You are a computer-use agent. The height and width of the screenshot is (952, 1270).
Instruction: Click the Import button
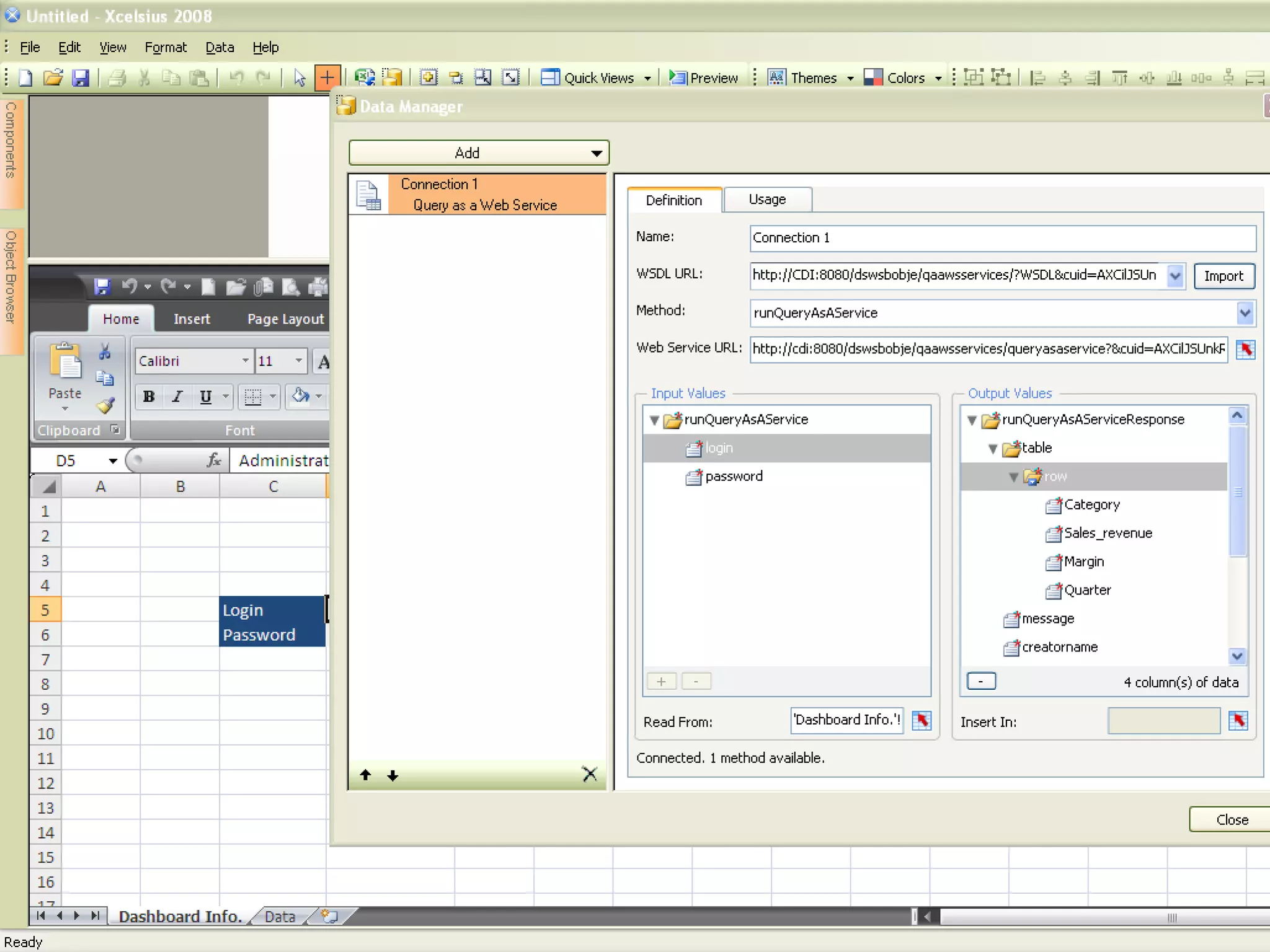point(1223,276)
